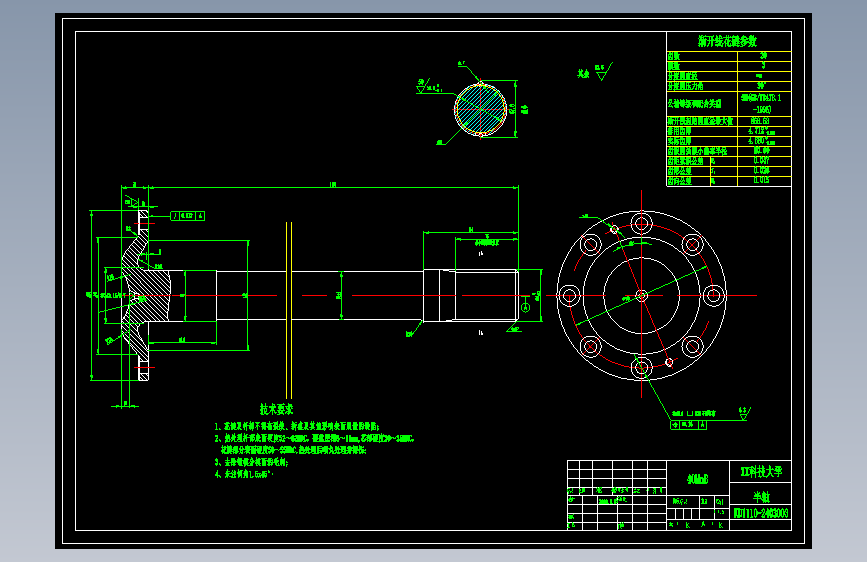The height and width of the screenshot is (562, 867).
Task: Click the hatched circular cross-section view
Action: (480, 110)
